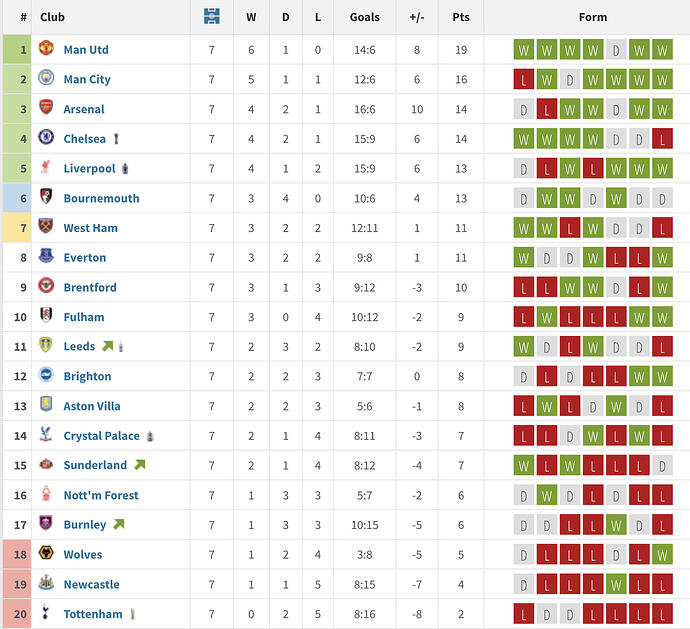Open the Brighton club link
Screen dimensions: 690x629
click(x=87, y=376)
